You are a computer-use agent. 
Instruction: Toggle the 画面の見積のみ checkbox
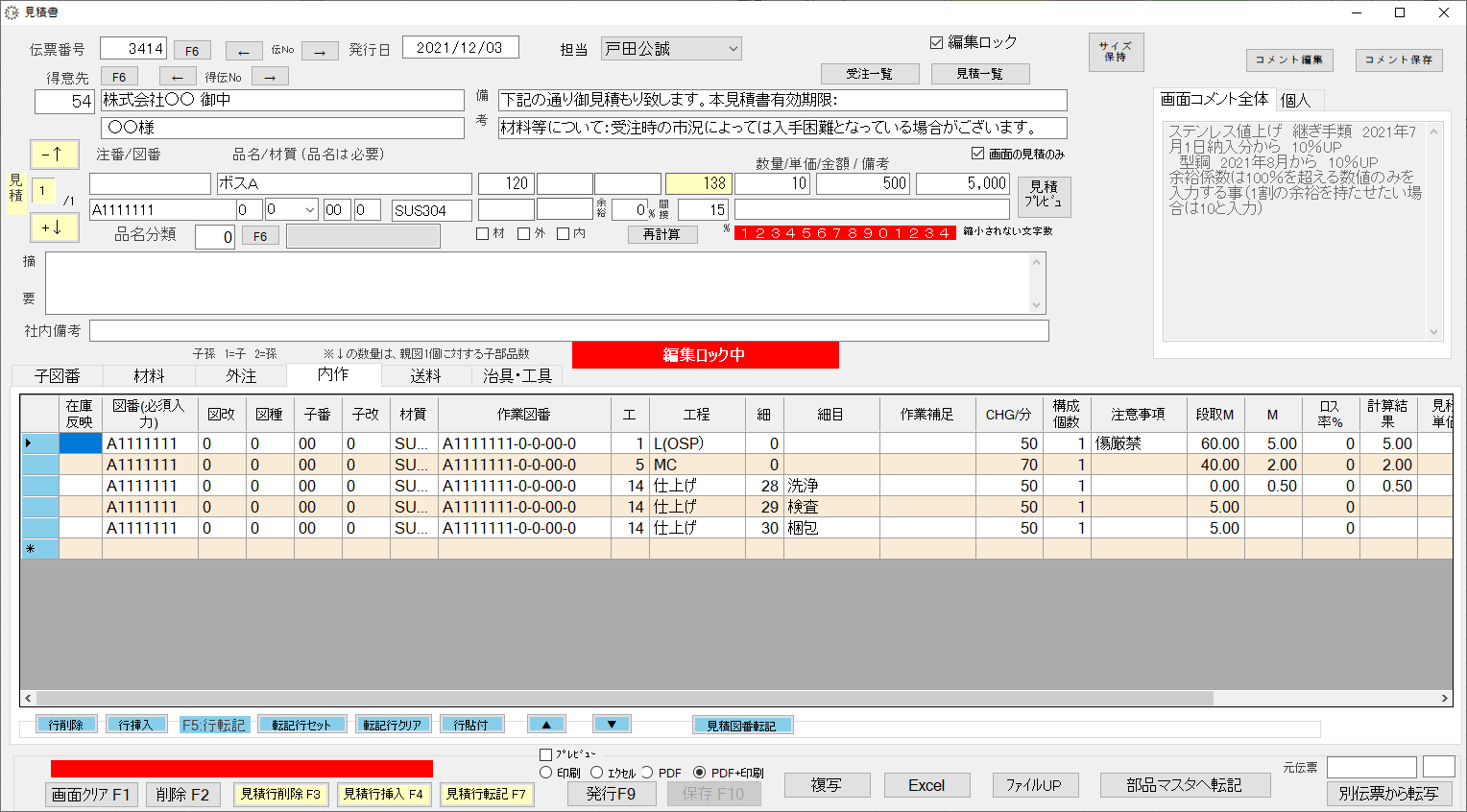(977, 154)
